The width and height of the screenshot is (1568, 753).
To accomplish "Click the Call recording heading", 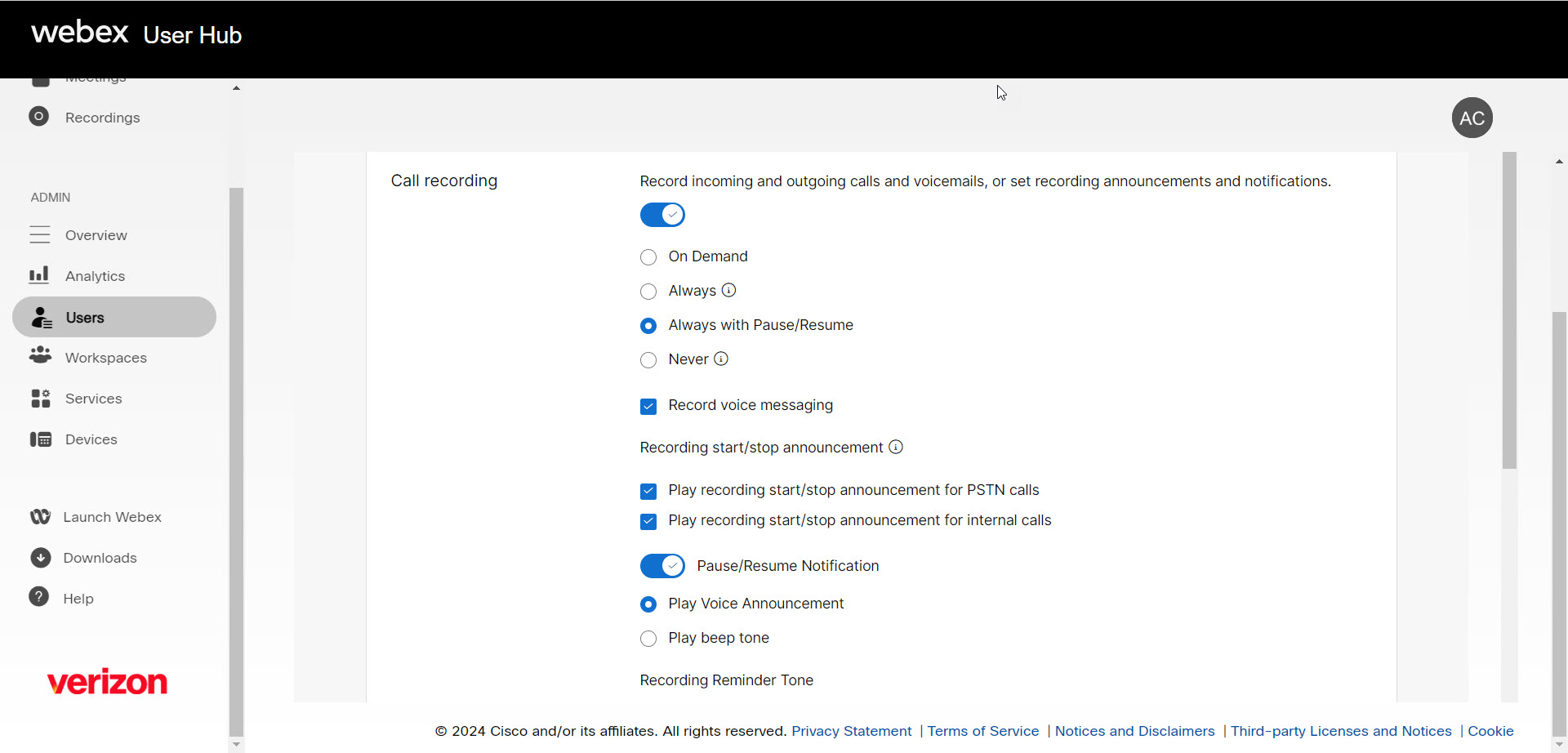I will click(x=443, y=180).
